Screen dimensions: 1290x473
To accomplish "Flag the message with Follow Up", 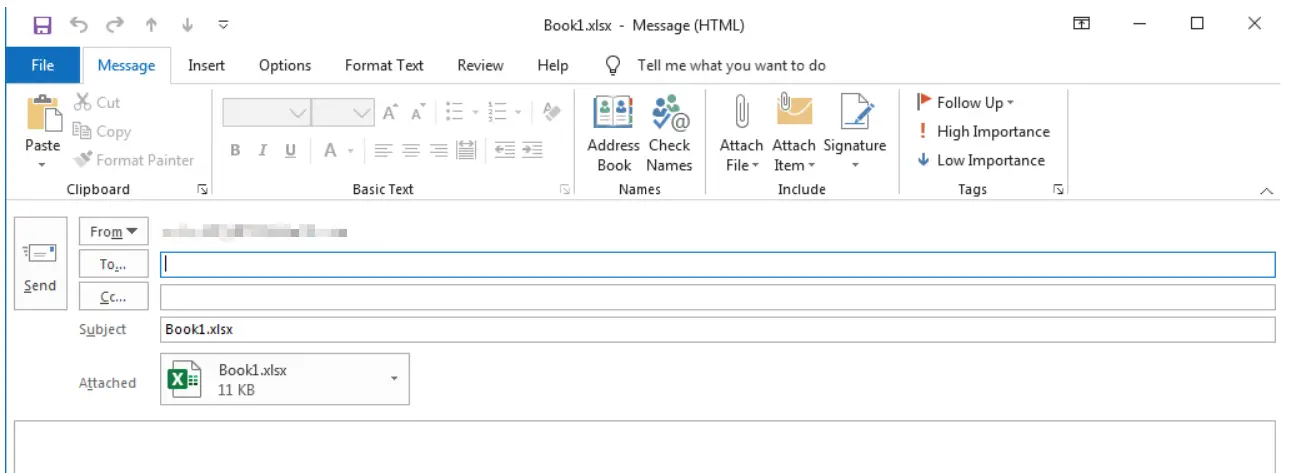I will pyautogui.click(x=965, y=102).
